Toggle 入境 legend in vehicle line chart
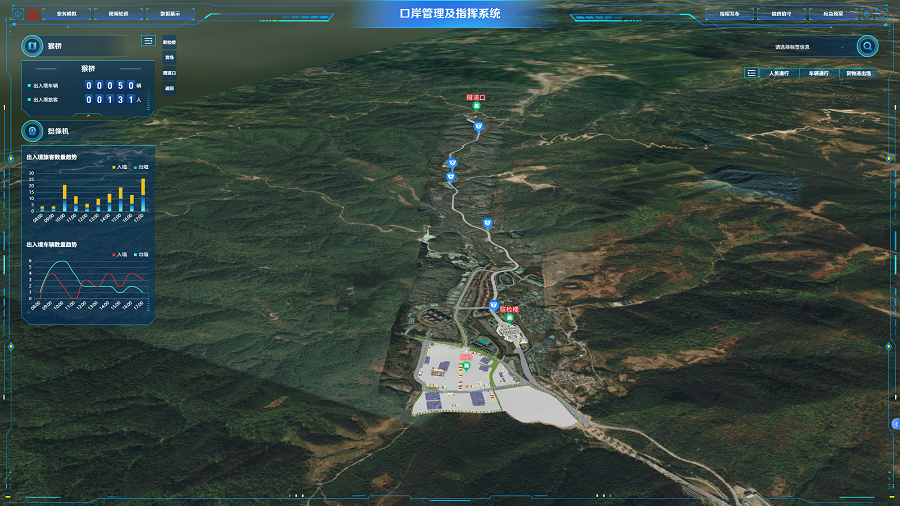 tap(120, 254)
